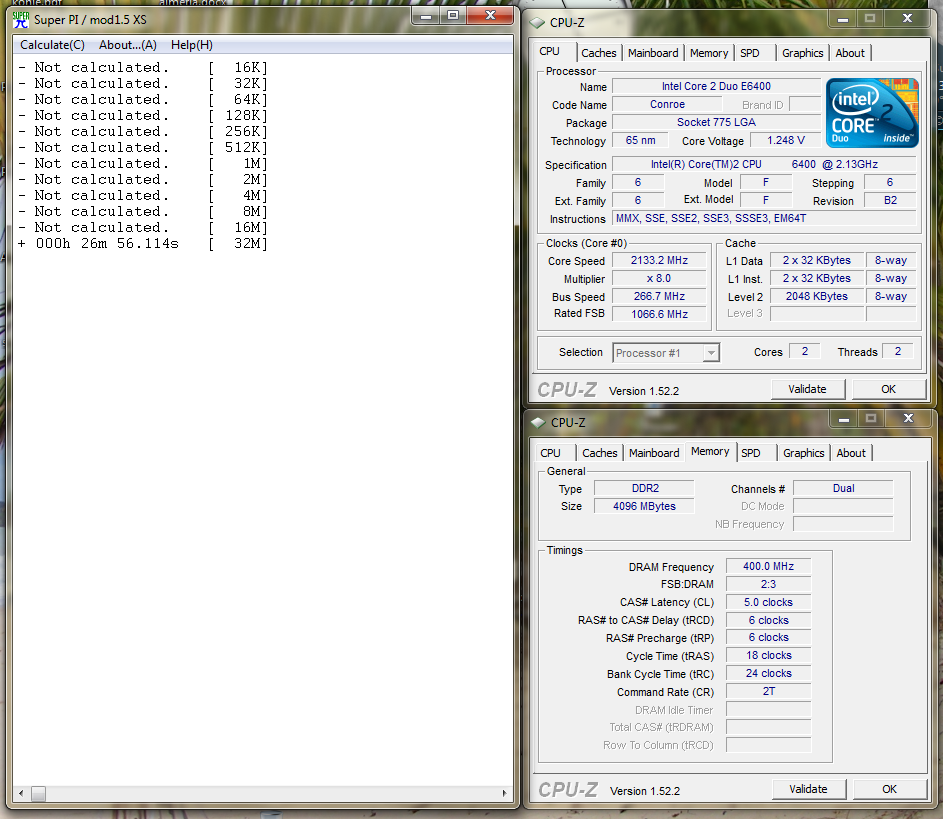The height and width of the screenshot is (819, 943).
Task: Open the About...(A) menu in Super PI
Action: [x=127, y=45]
